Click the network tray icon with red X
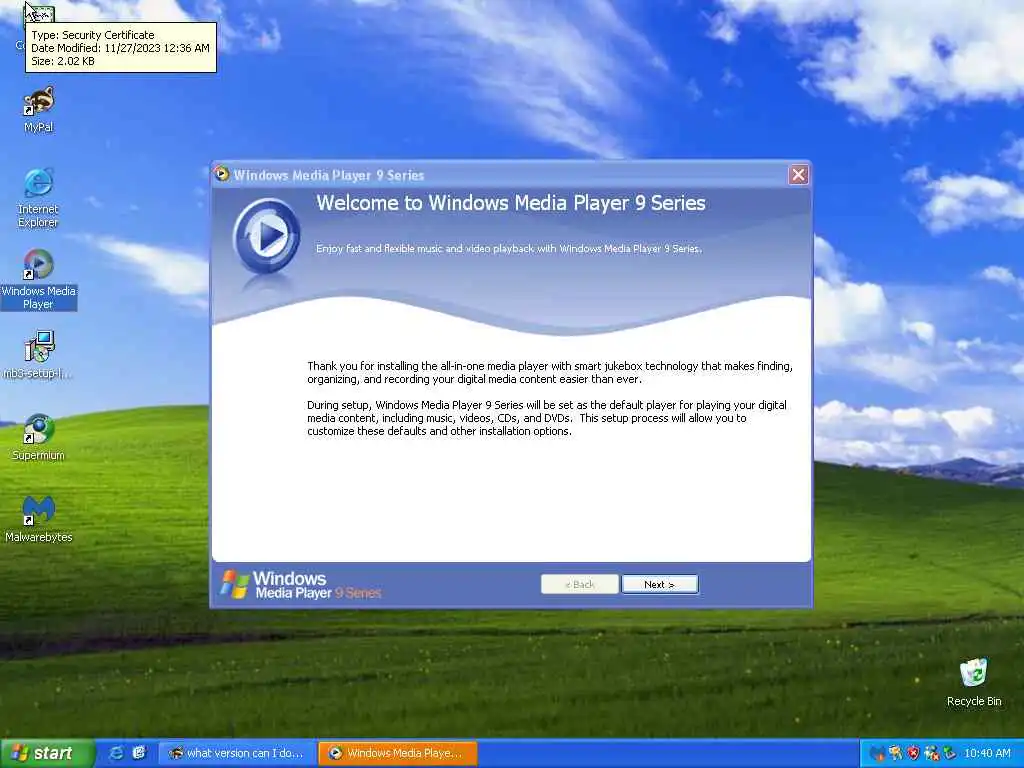The width and height of the screenshot is (1024, 768). click(932, 753)
